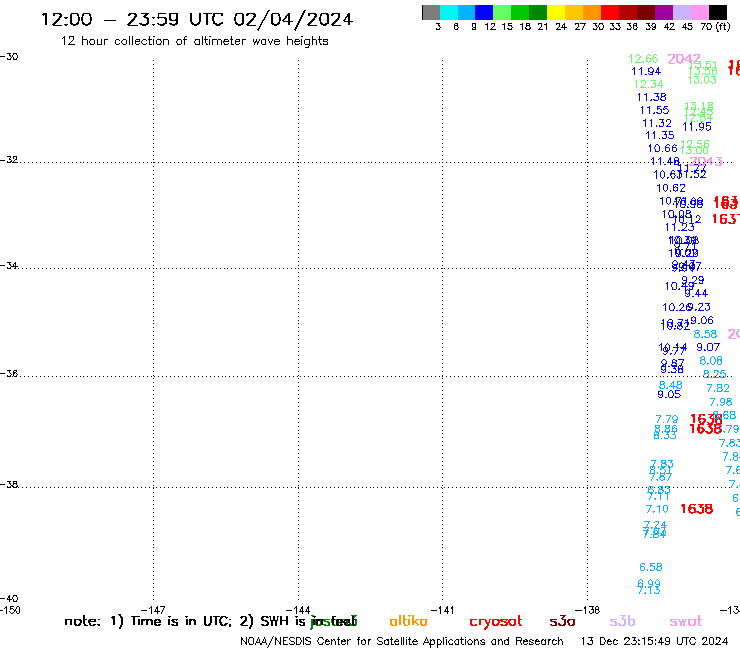
Task: Click the '(ft)' unit label in the legend
Action: click(723, 26)
